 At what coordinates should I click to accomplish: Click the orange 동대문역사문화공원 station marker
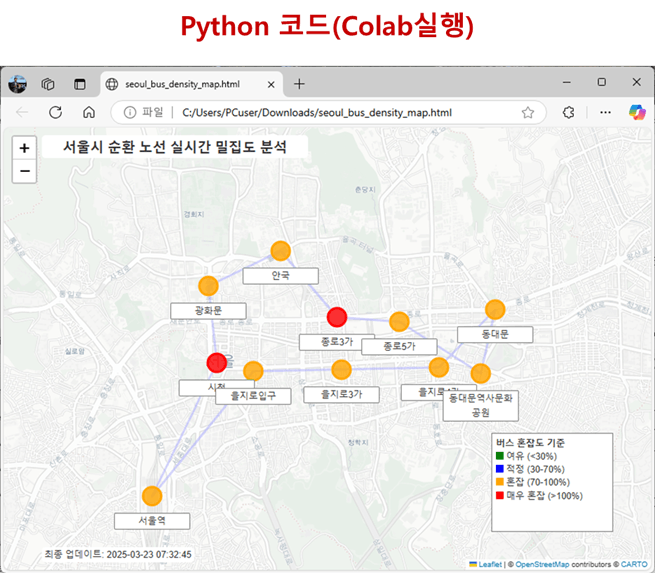point(480,373)
